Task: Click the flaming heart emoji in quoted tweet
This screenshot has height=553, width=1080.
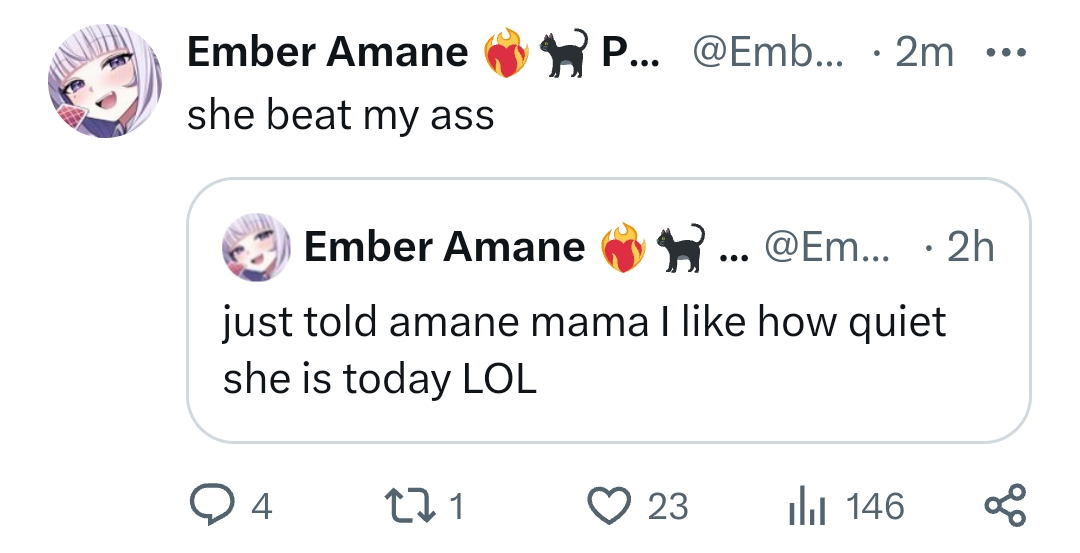Action: pyautogui.click(x=623, y=248)
